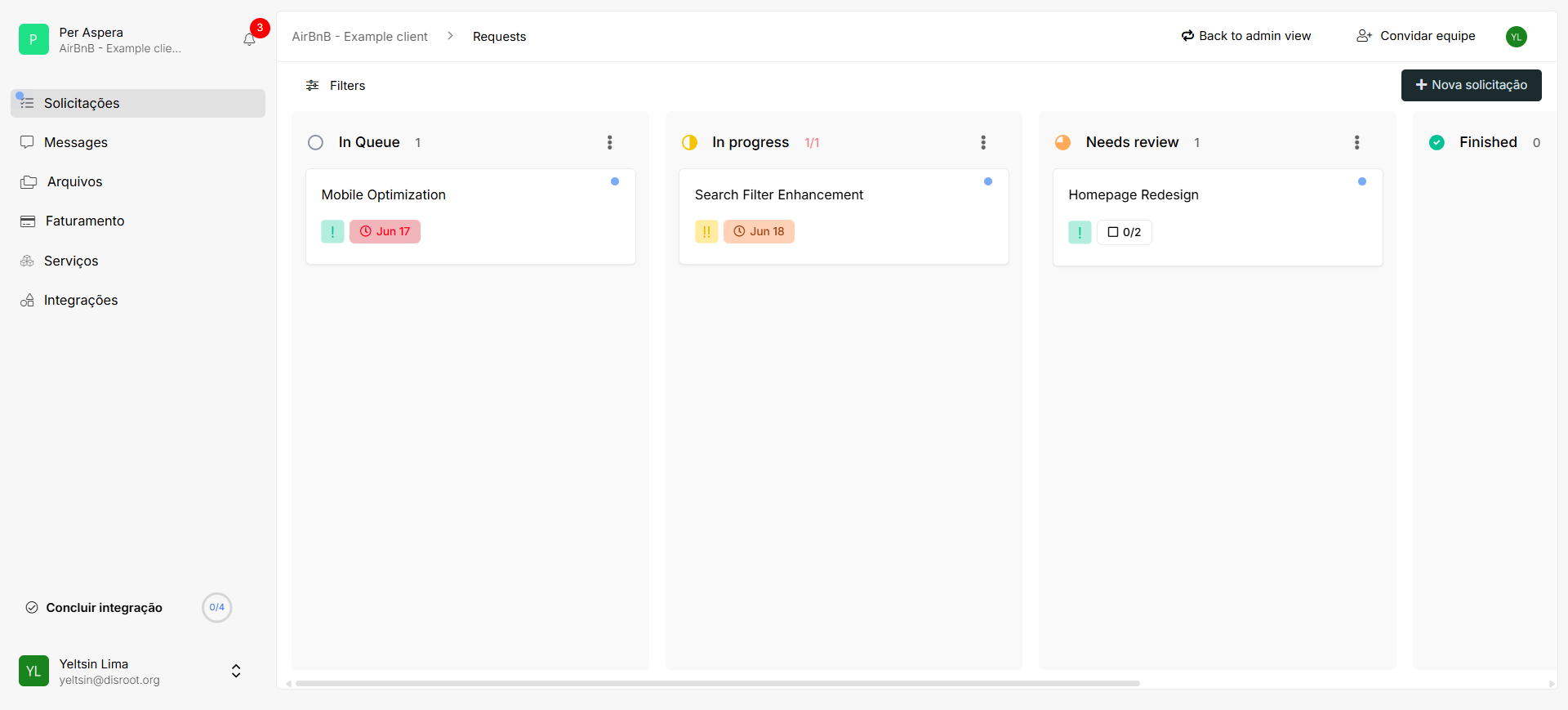Viewport: 1568px width, 710px height.
Task: Click the AirBnB - Example client breadcrumb
Action: click(360, 37)
